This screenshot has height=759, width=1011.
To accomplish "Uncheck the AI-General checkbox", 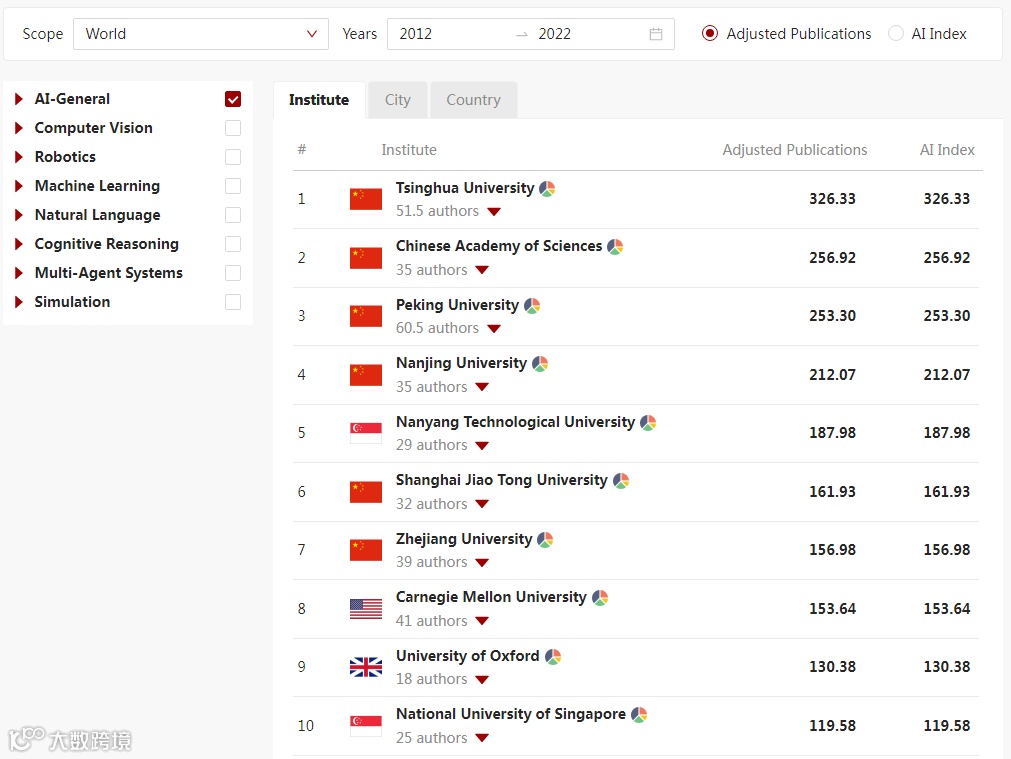I will [x=233, y=99].
